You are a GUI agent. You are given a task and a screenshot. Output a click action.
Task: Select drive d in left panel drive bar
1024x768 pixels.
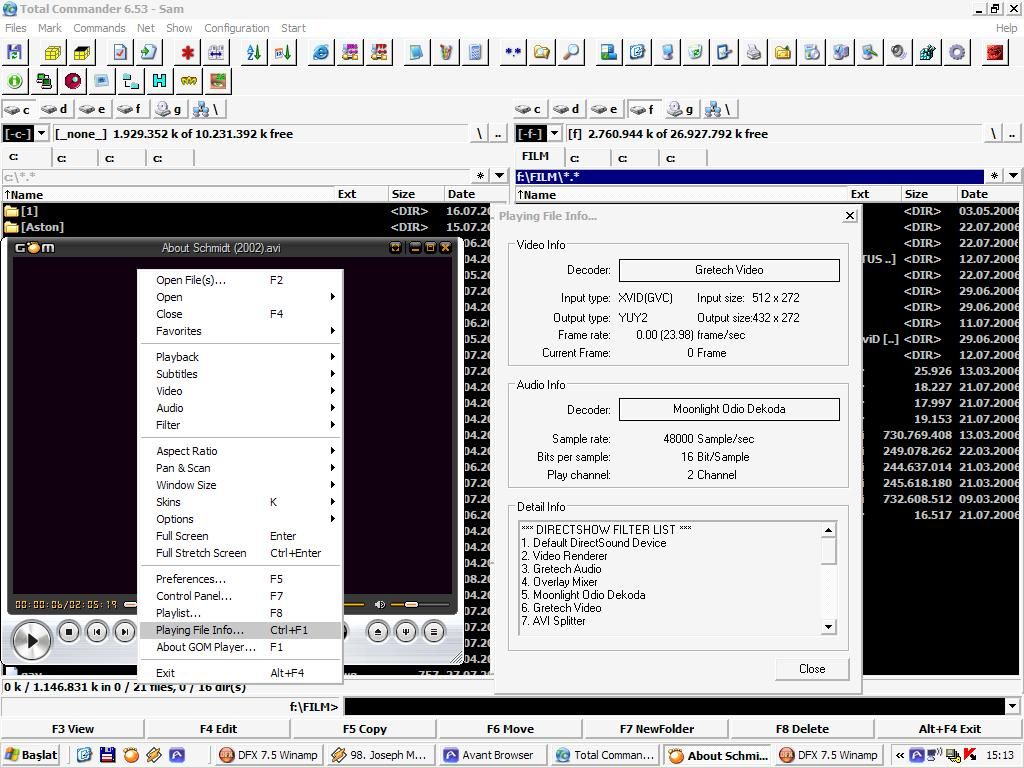[x=54, y=109]
